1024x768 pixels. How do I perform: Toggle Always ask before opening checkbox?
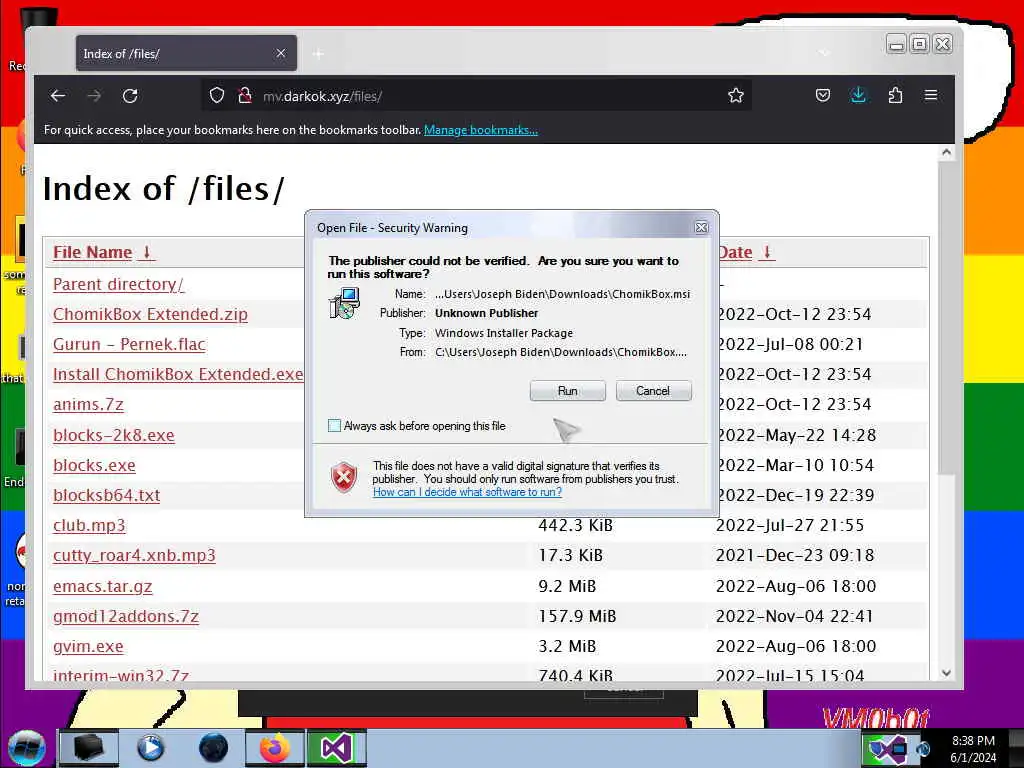coord(334,426)
